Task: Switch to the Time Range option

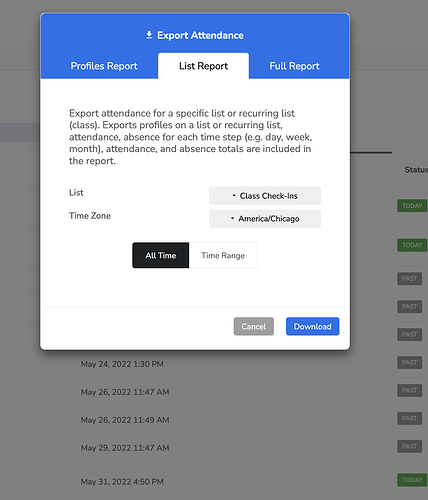Action: pos(223,255)
